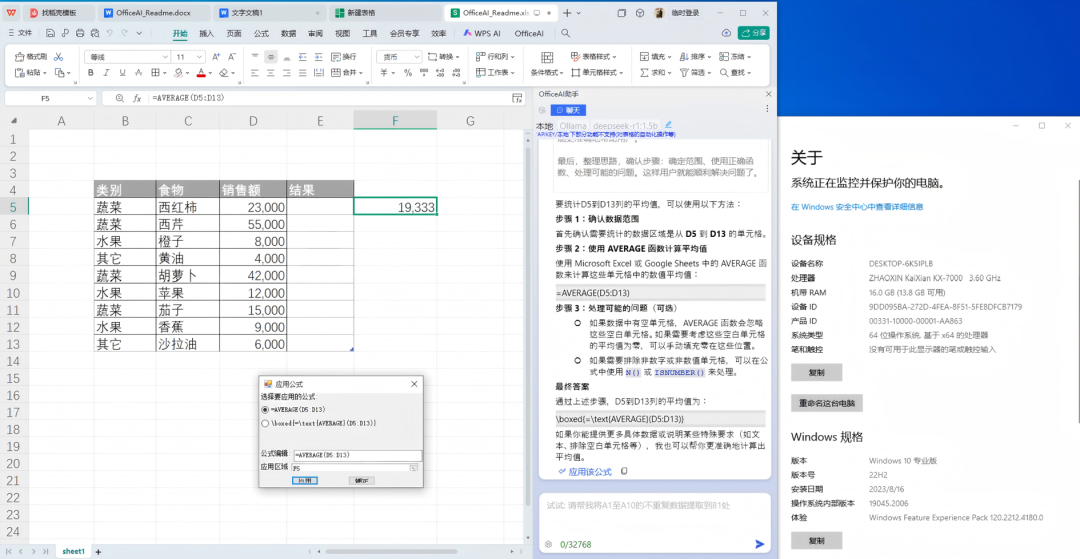This screenshot has height=559, width=1080.
Task: Toggle bold formatting in the ribbon
Action: pos(89,73)
